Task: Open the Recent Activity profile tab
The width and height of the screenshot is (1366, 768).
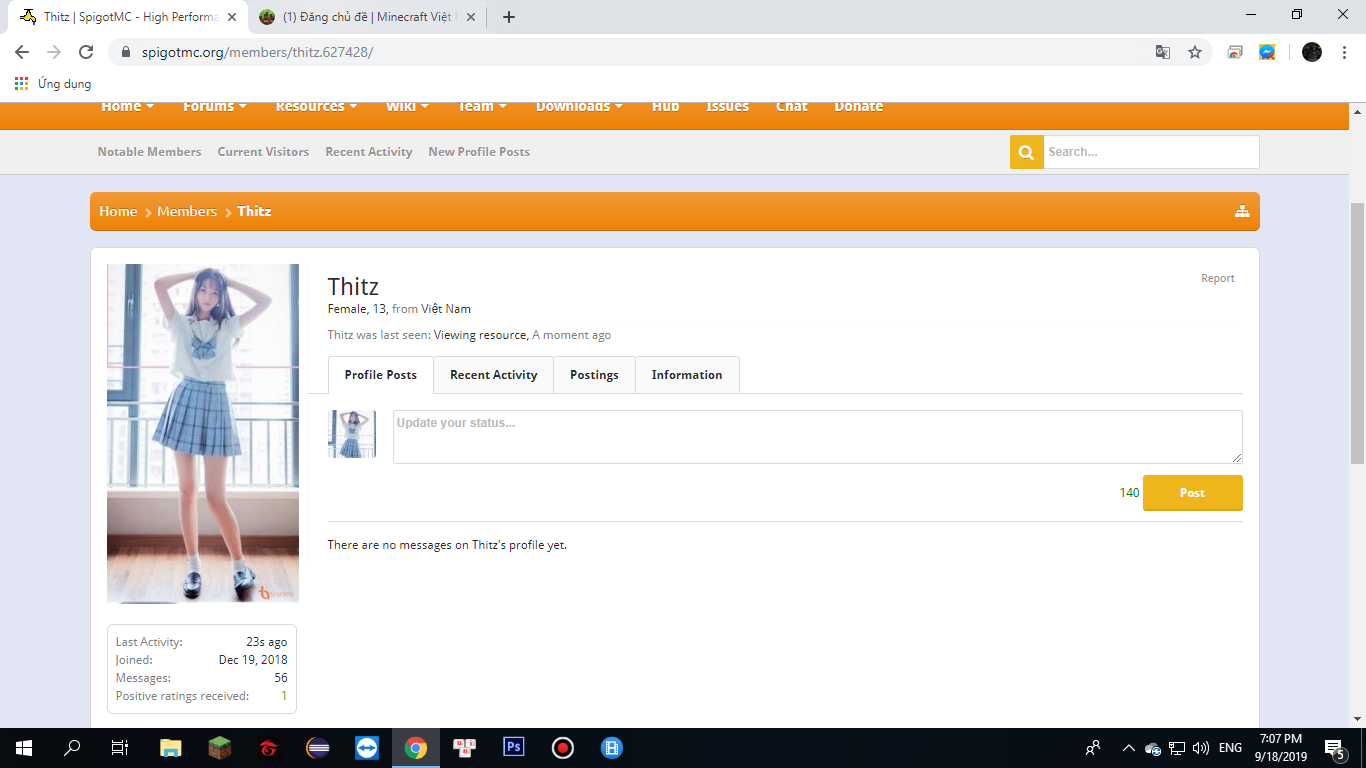Action: [494, 375]
